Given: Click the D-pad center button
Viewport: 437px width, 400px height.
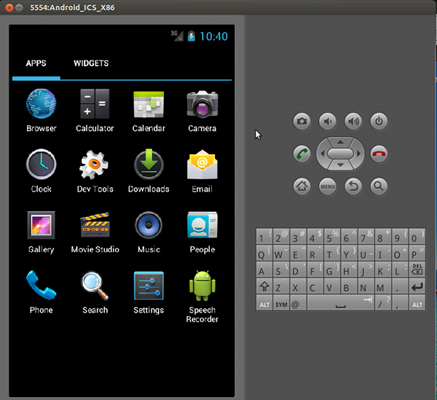Looking at the screenshot, I should (340, 154).
